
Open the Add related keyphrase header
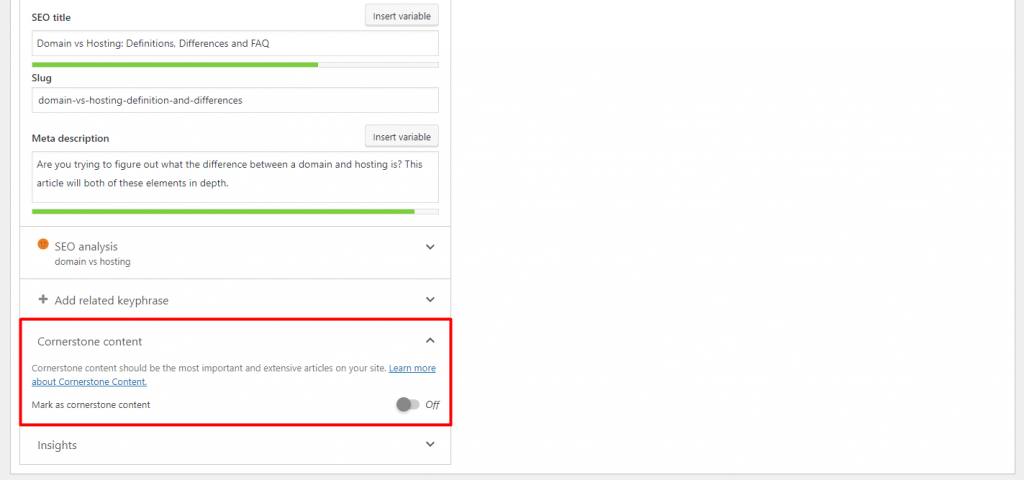pos(235,300)
